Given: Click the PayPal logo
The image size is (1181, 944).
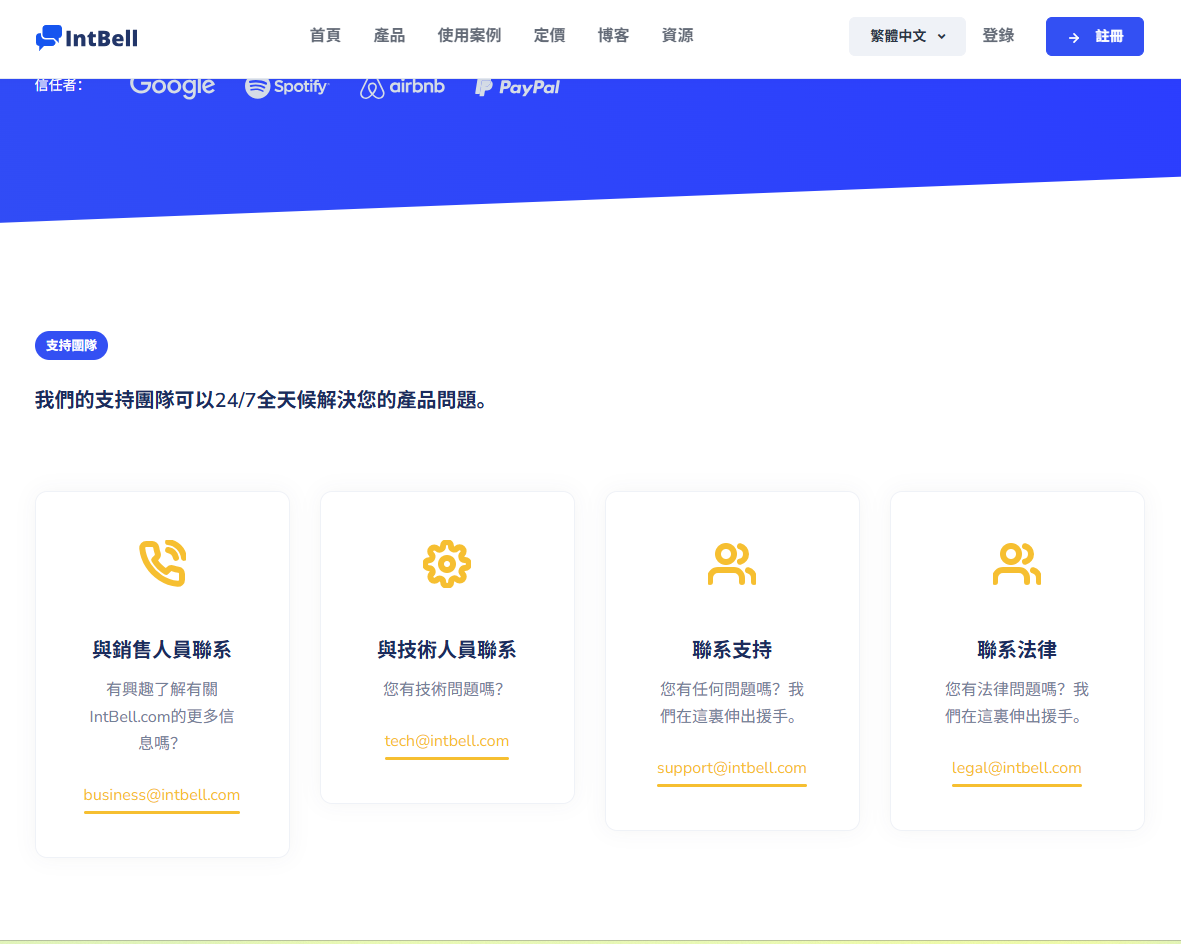Looking at the screenshot, I should 517,87.
